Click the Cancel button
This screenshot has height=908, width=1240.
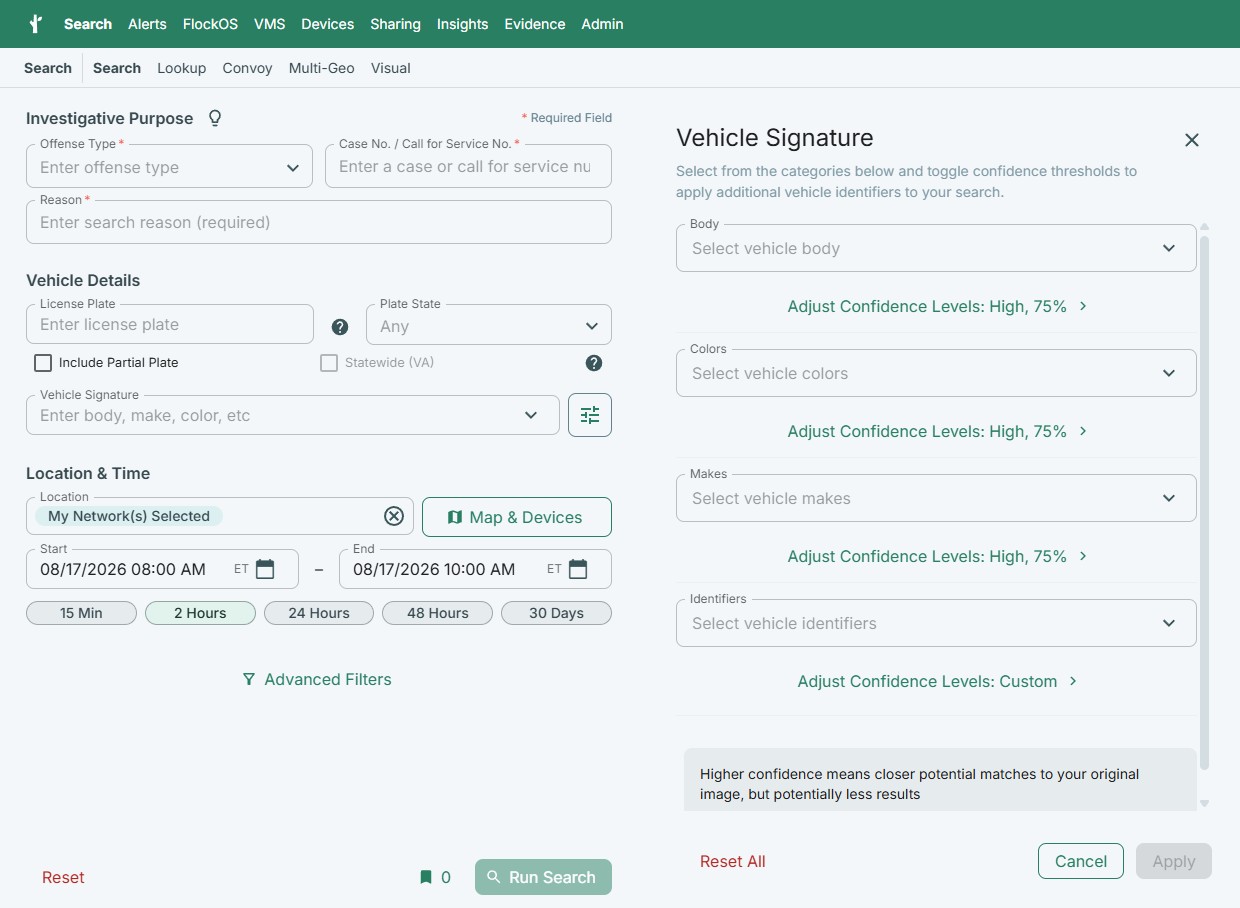pyautogui.click(x=1081, y=861)
